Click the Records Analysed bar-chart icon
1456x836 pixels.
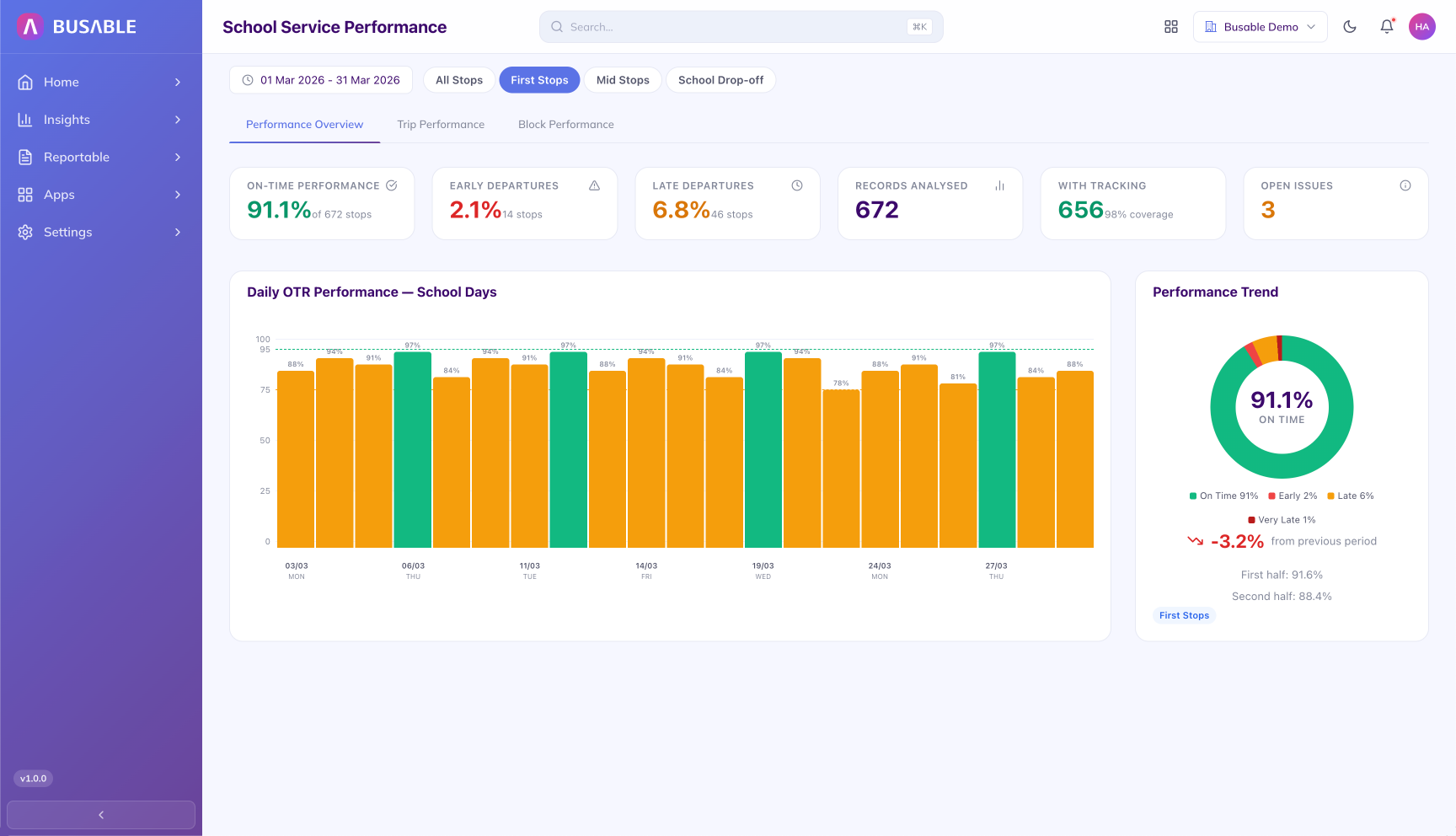coord(1000,185)
